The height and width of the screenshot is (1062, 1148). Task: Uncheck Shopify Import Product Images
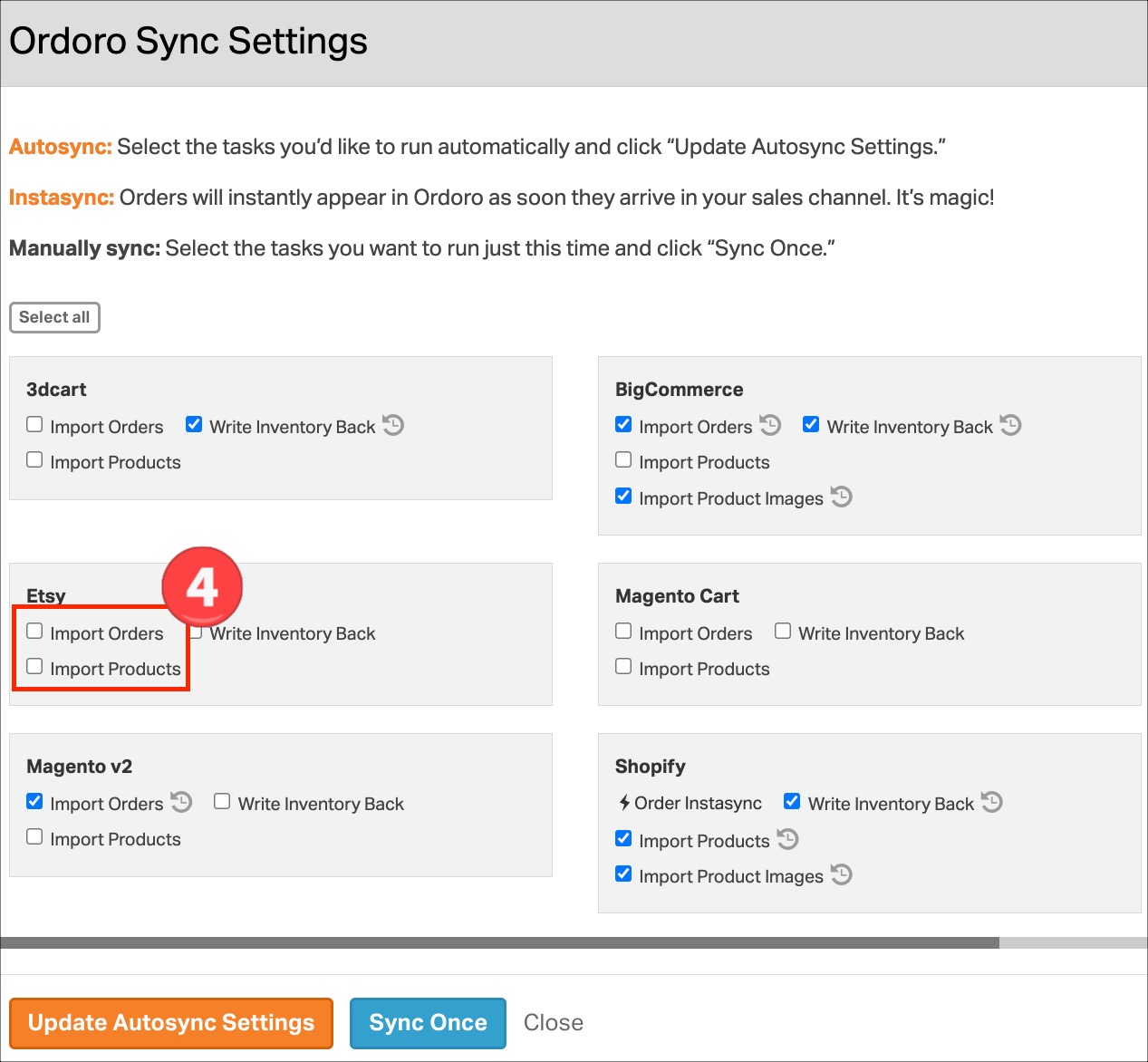click(623, 874)
